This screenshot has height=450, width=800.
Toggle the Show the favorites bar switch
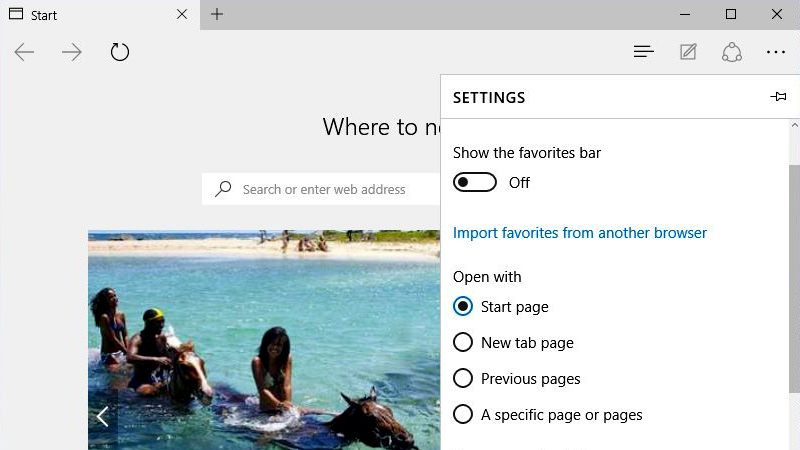(x=475, y=183)
